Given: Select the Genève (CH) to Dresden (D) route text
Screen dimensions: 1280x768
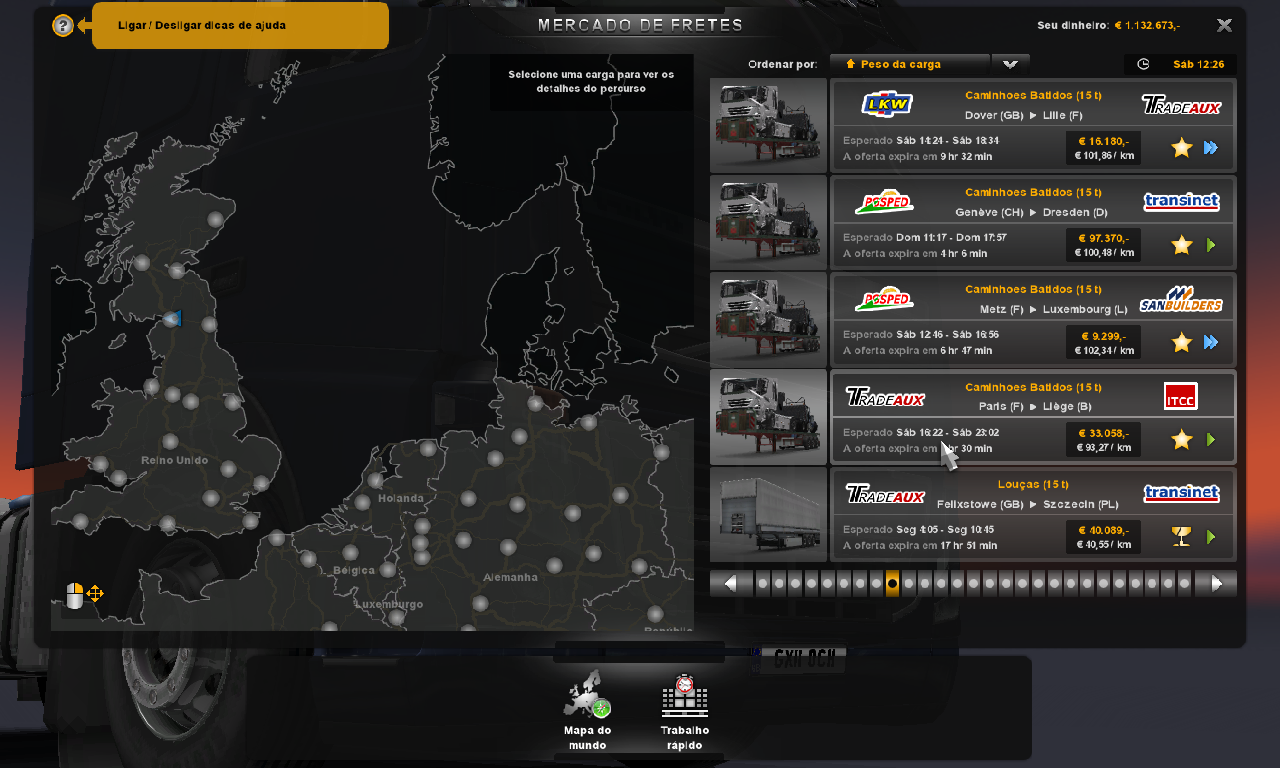Looking at the screenshot, I should (x=1032, y=212).
